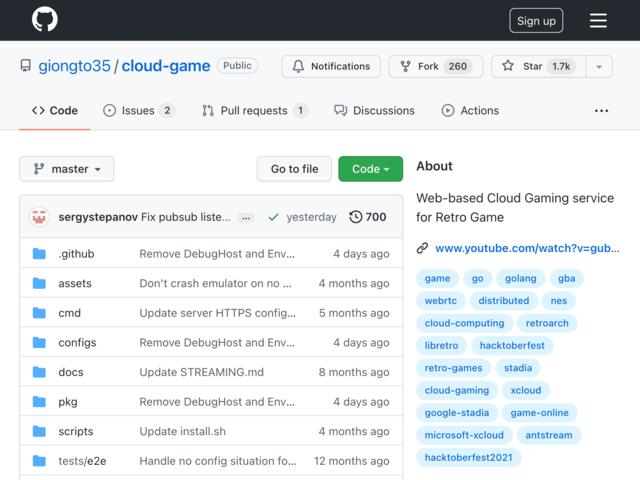The image size is (640, 480).
Task: Select the 'golang' topic tag
Action: 520,278
